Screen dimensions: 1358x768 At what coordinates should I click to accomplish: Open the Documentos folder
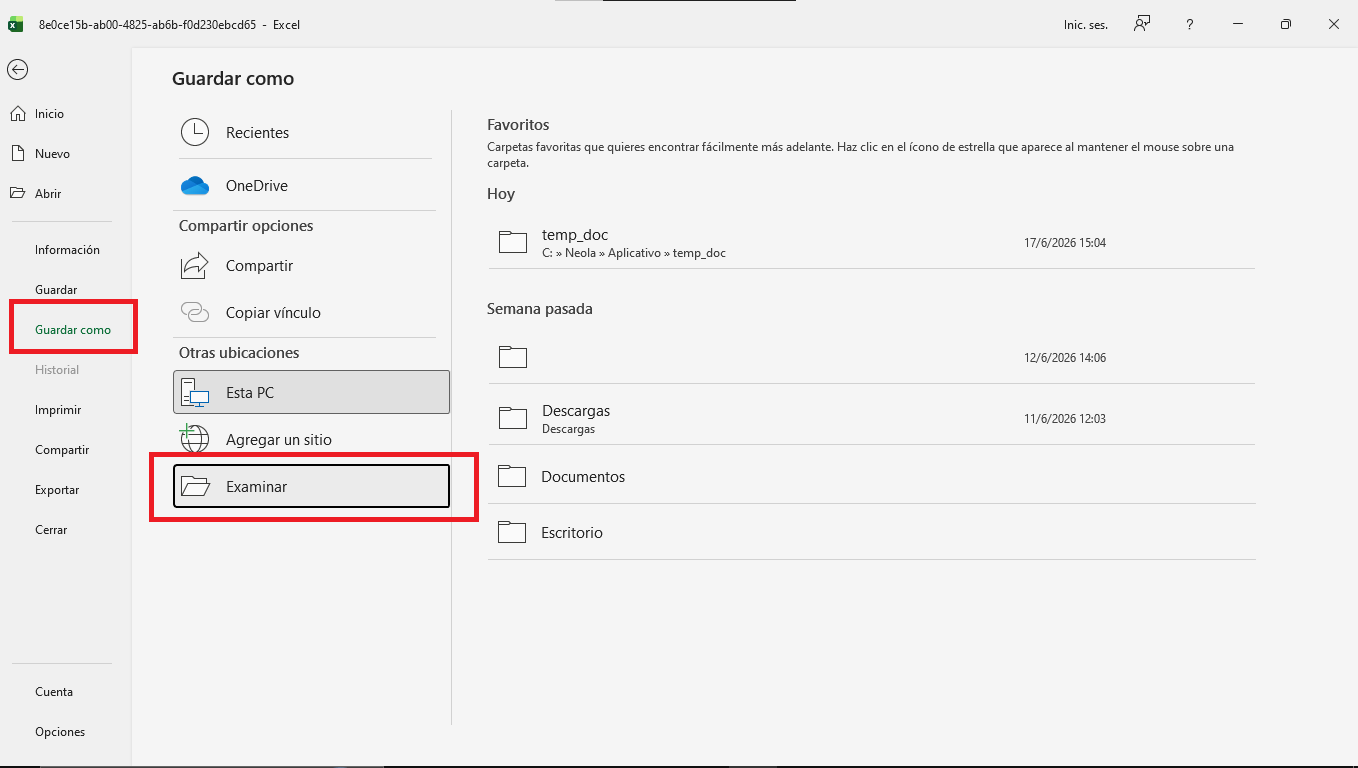pyautogui.click(x=871, y=476)
